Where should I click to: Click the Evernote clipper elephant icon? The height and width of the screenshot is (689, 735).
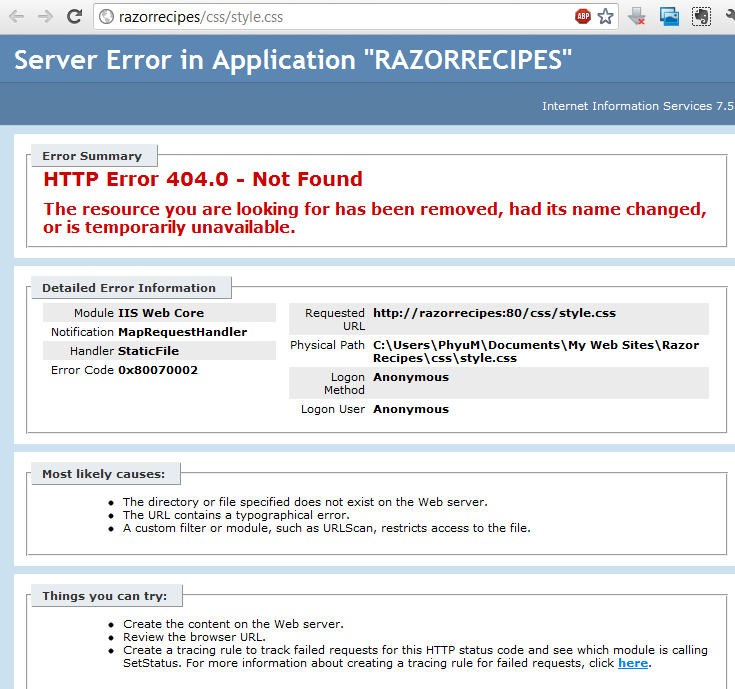[701, 16]
